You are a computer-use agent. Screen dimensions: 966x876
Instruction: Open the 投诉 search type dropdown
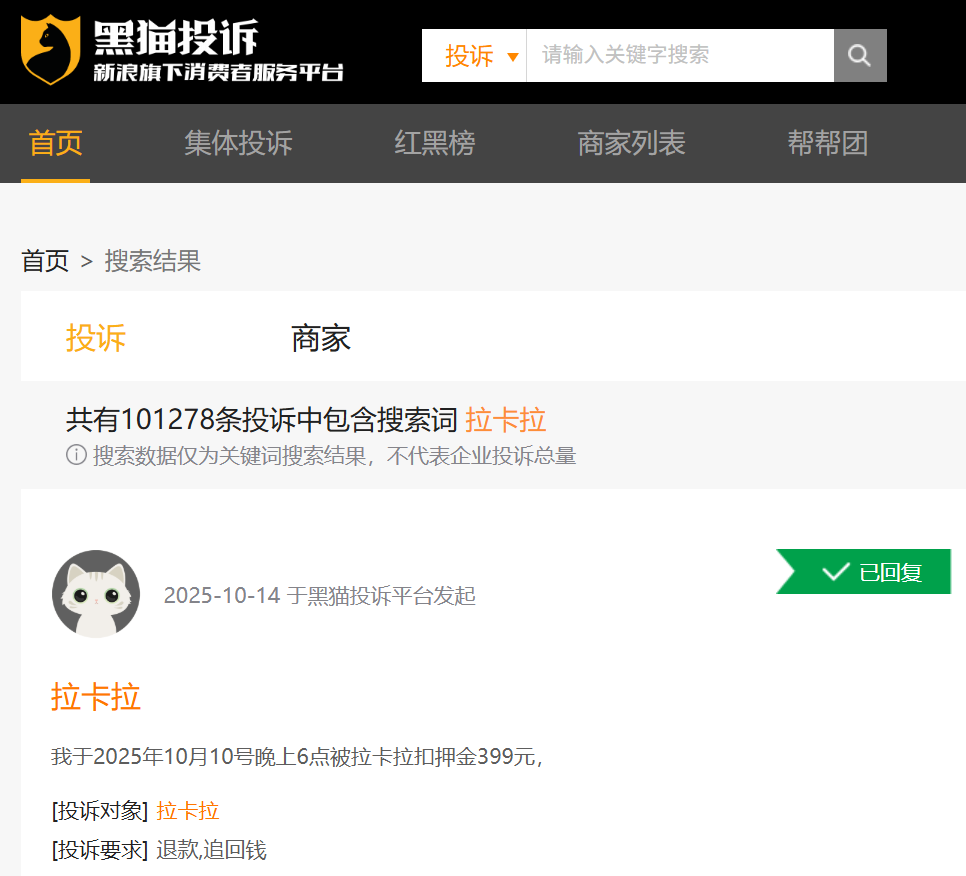pos(474,55)
